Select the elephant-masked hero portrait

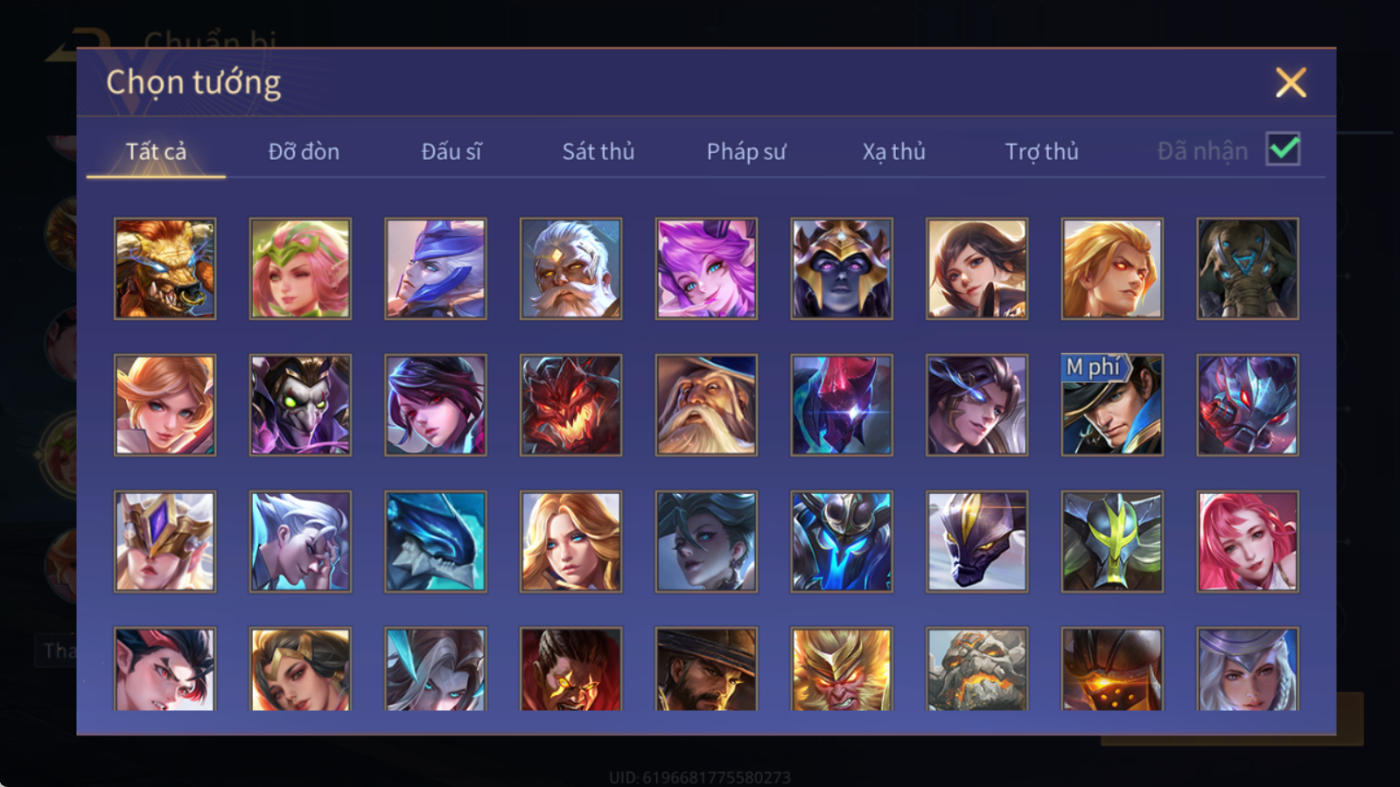[x=1248, y=269]
